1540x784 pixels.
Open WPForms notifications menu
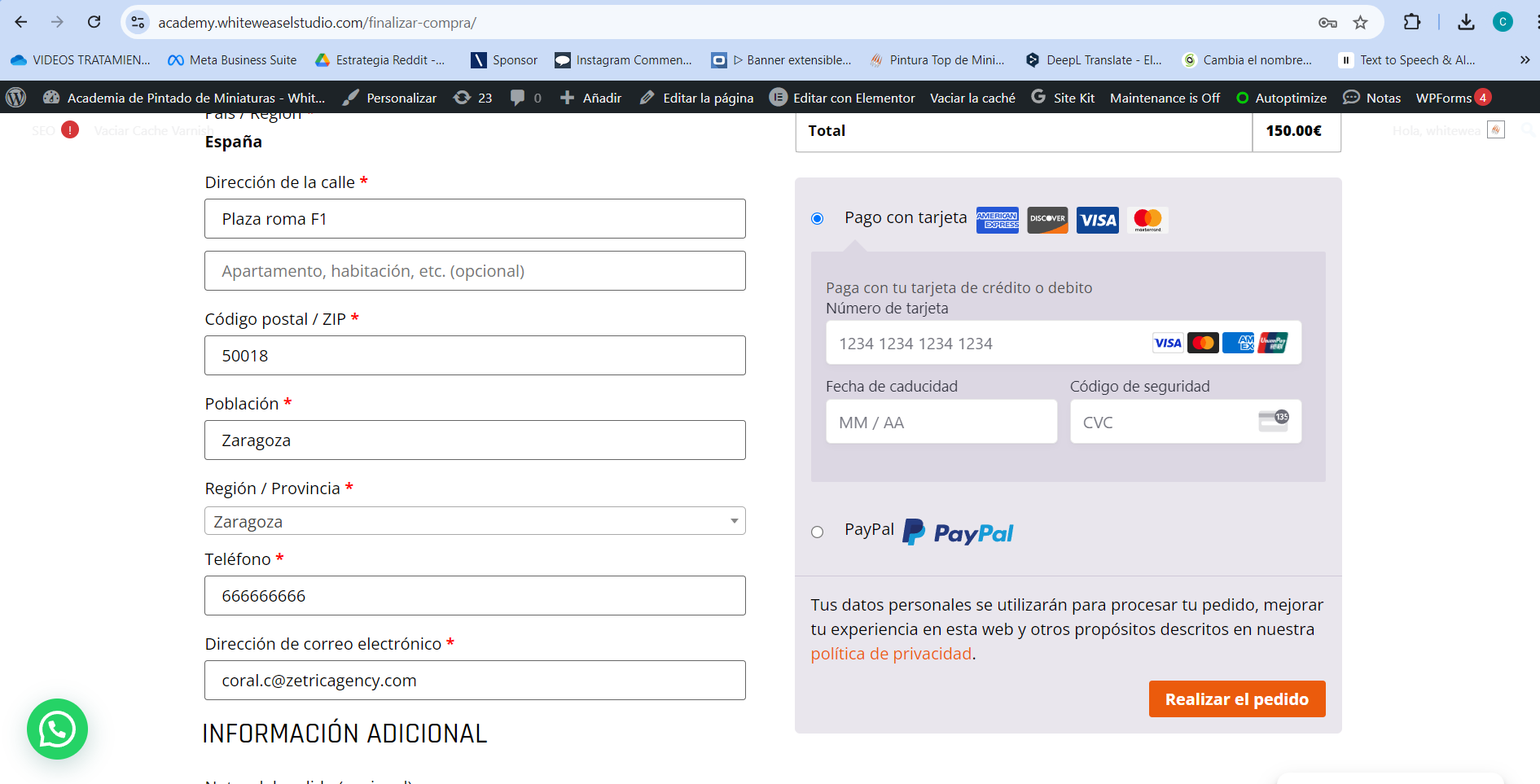tap(1454, 98)
